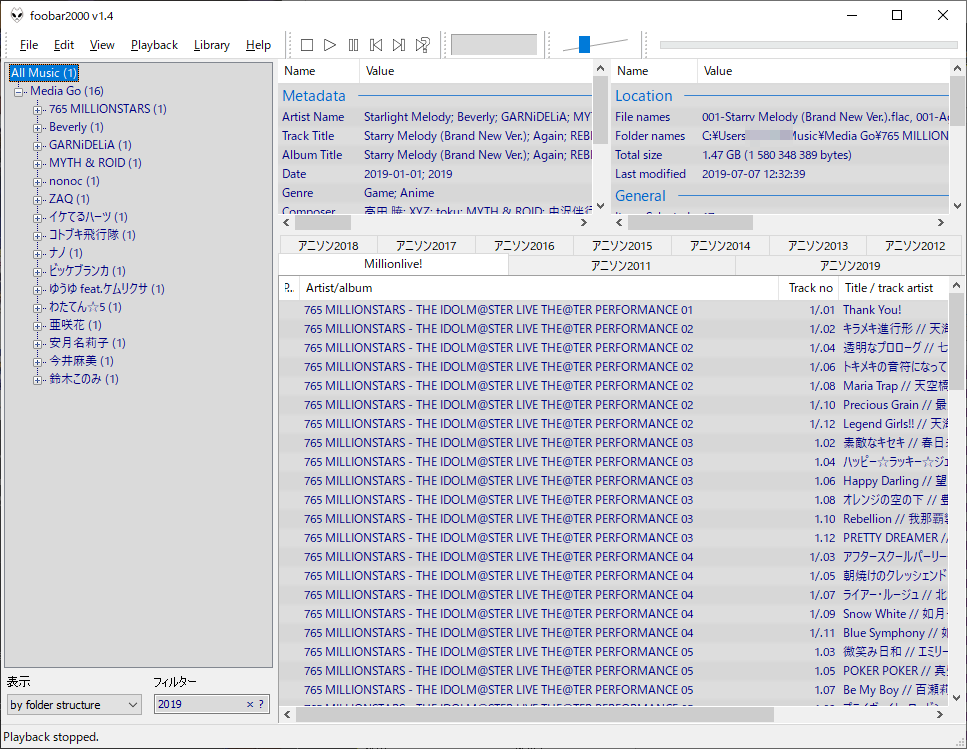The height and width of the screenshot is (749, 967).
Task: Select All Music in the library tree
Action: [44, 73]
